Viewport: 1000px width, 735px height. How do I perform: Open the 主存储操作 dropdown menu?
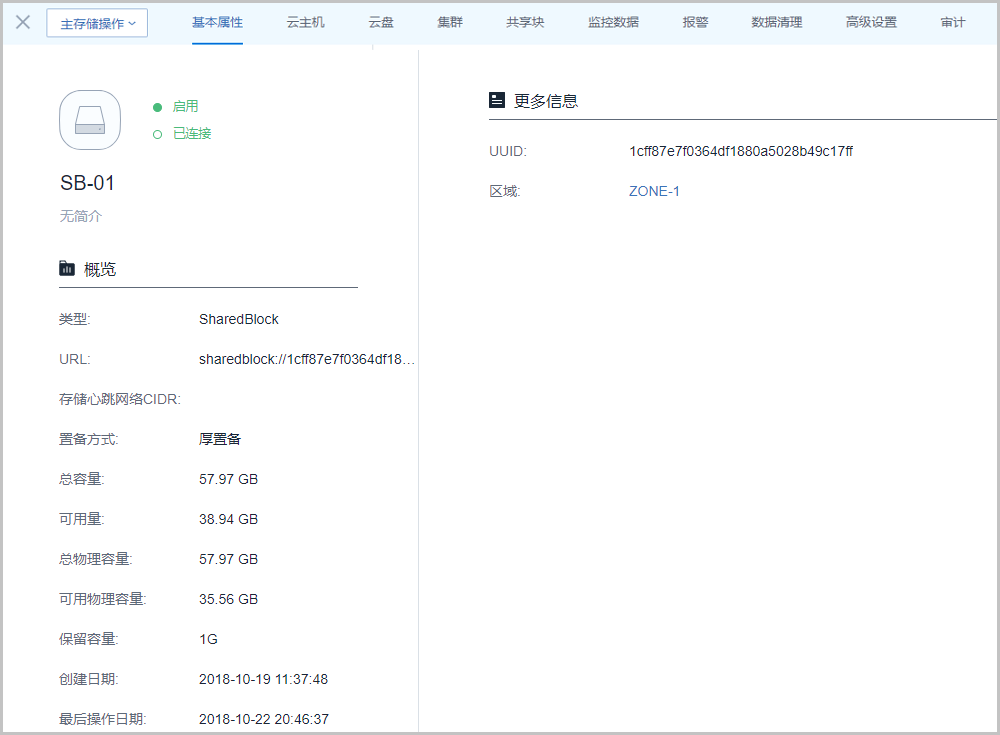coord(97,23)
